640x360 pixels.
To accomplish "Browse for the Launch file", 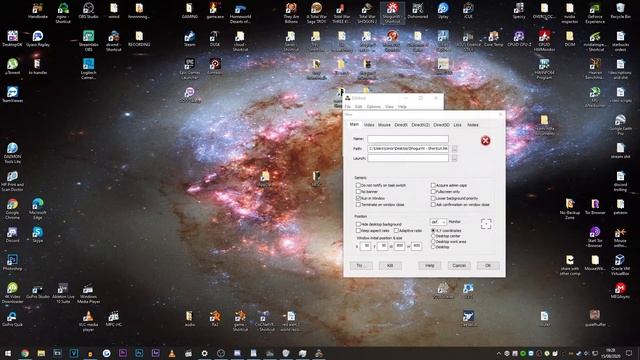I will click(x=454, y=158).
